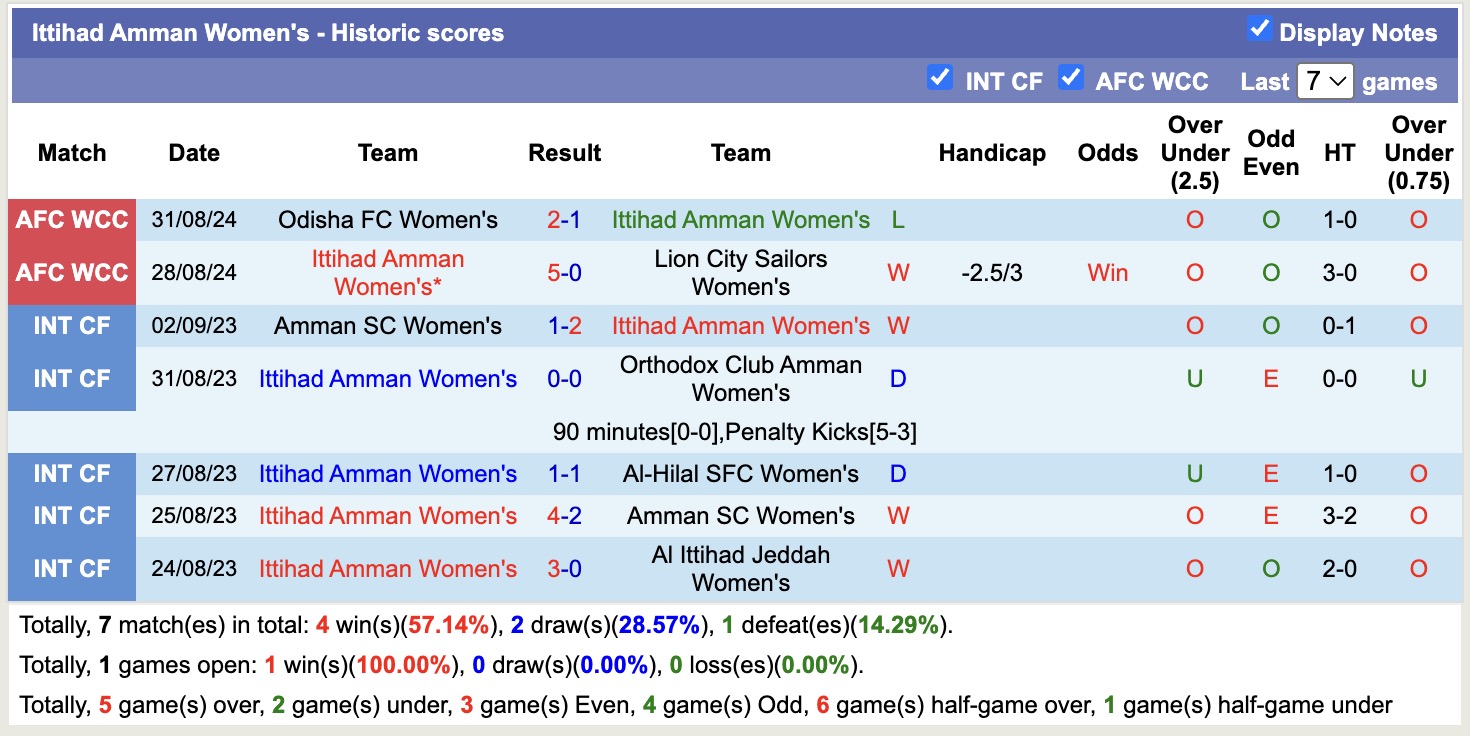This screenshot has width=1470, height=736.
Task: Select the INT CF badge on 25/08/23 row
Action: [x=71, y=515]
